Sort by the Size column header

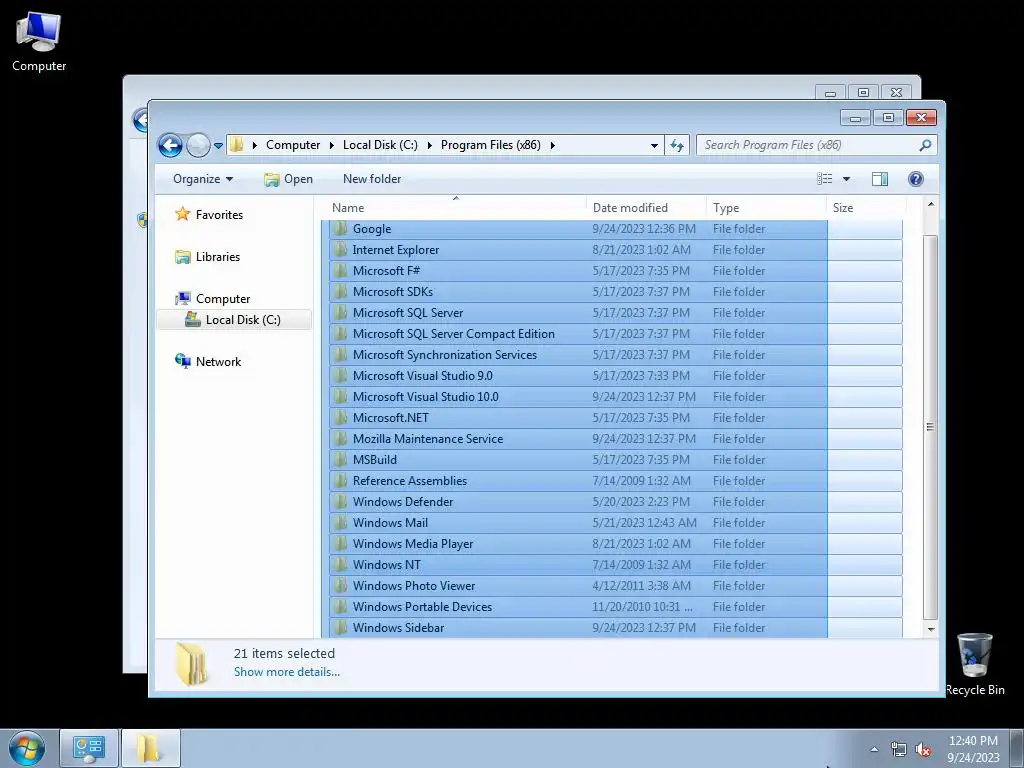click(866, 208)
